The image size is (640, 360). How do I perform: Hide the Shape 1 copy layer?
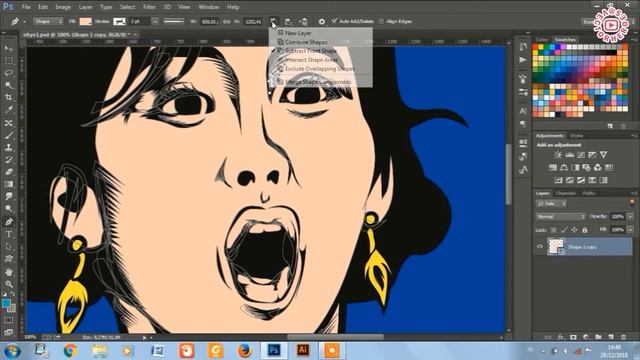pyautogui.click(x=540, y=247)
